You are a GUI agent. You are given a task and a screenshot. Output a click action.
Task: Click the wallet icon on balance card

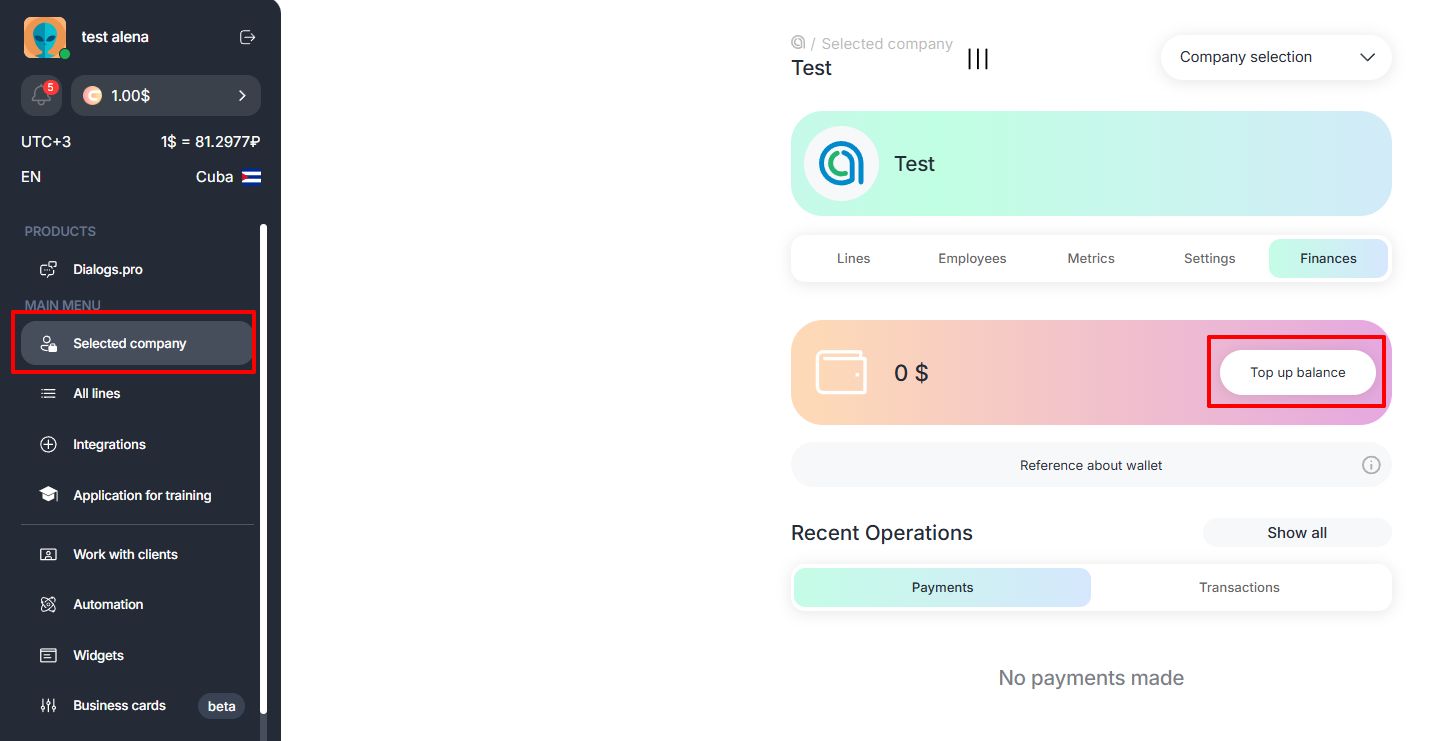coord(841,373)
